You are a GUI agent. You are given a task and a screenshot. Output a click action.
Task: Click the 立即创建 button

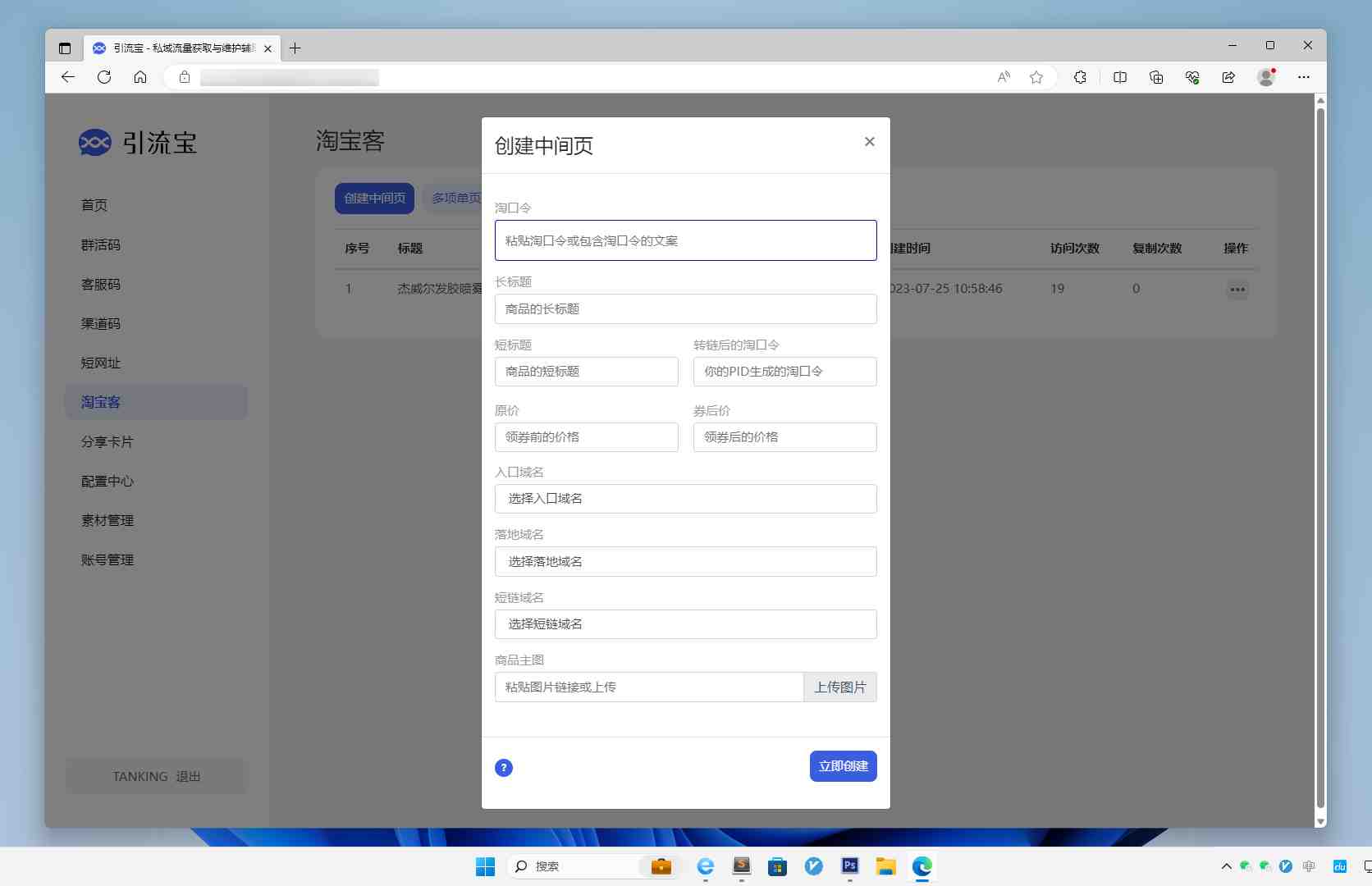(x=843, y=766)
